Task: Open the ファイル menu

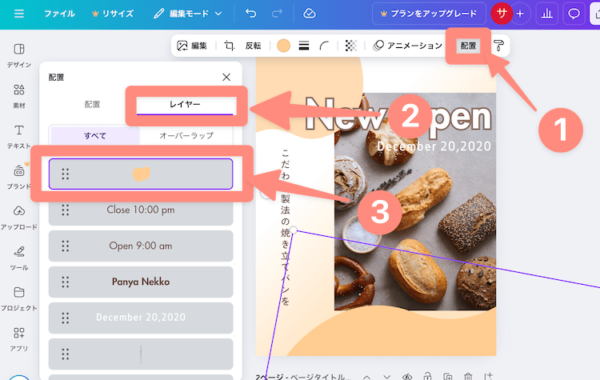Action: pos(59,14)
